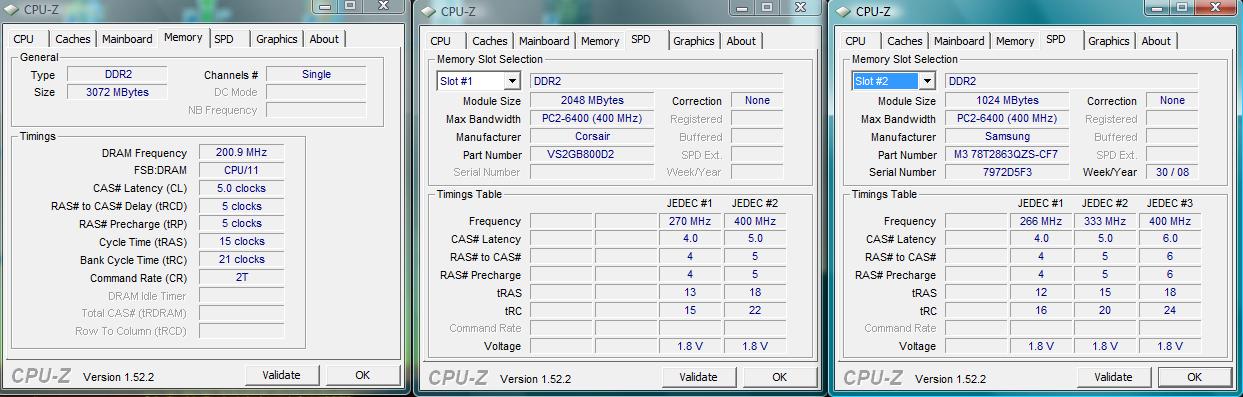1243x397 pixels.
Task: Click Validate in the middle CPU-Z window
Action: pos(698,377)
